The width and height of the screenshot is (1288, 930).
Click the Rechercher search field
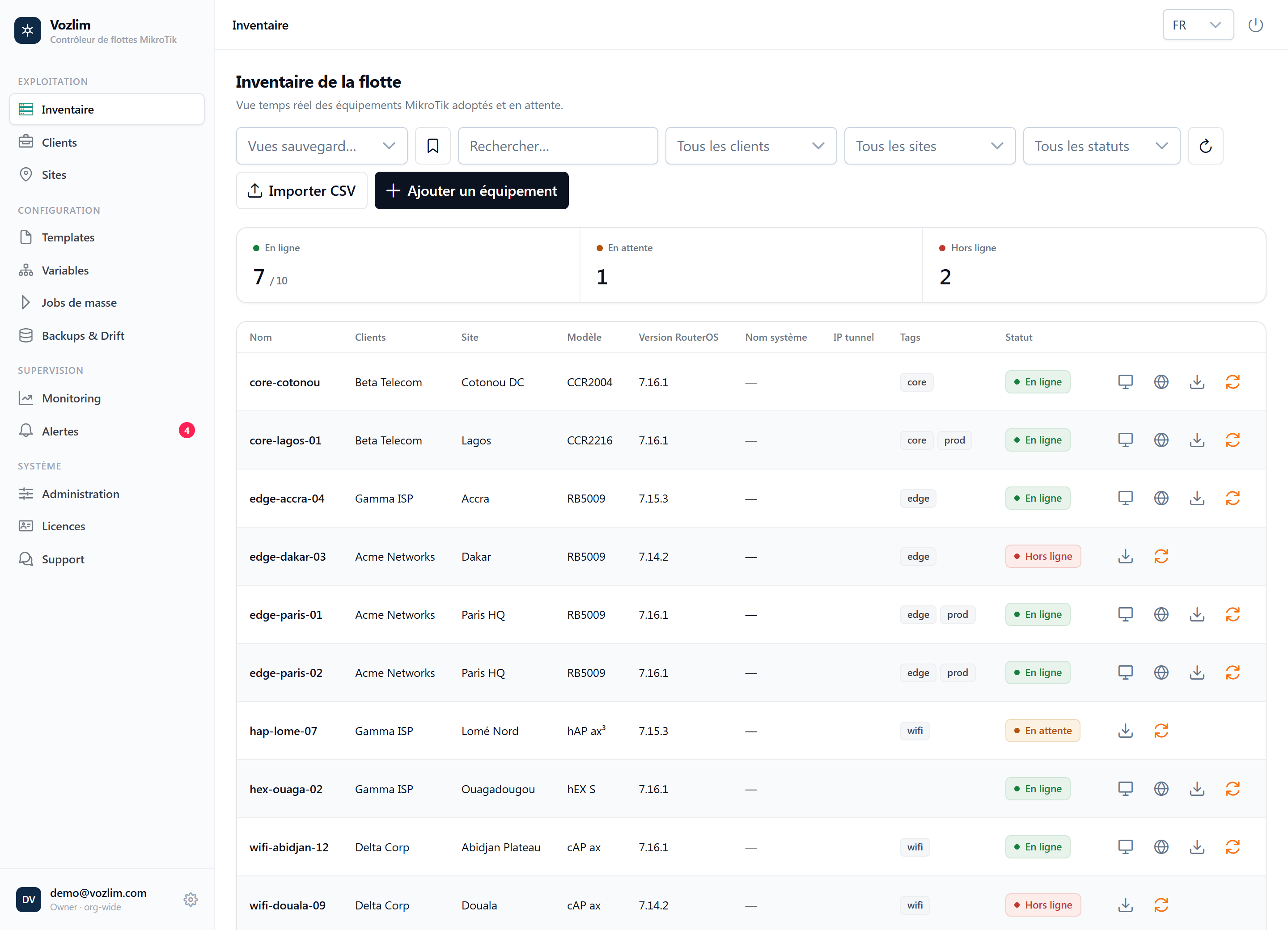[558, 146]
